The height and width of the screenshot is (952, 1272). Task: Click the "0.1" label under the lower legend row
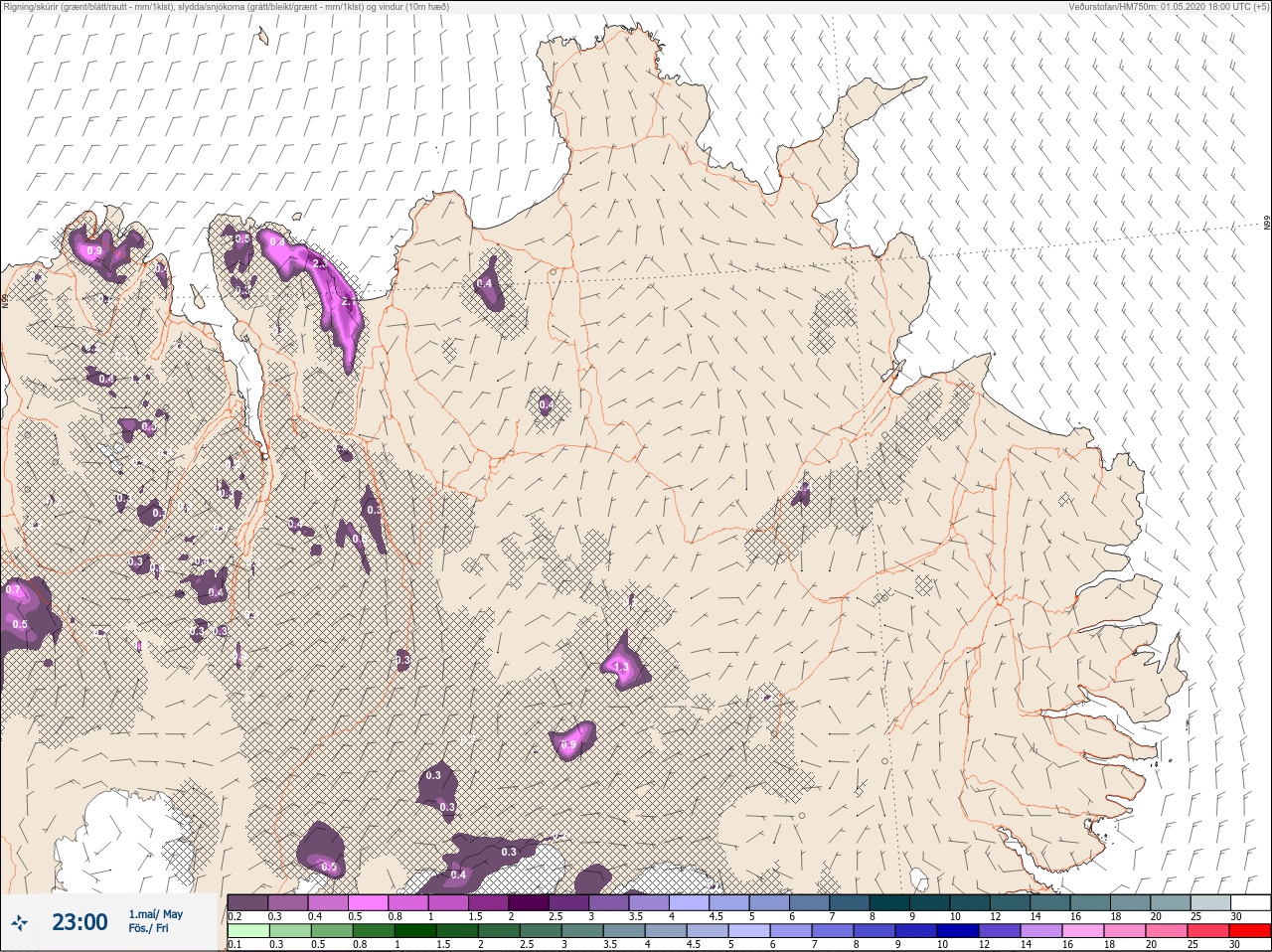click(235, 944)
